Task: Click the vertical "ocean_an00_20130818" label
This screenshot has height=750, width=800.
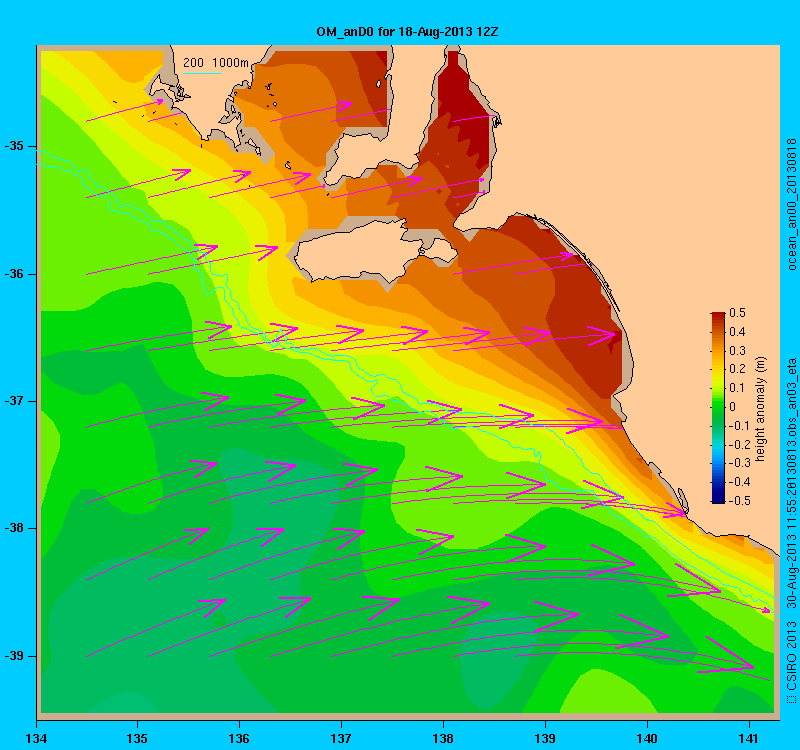Action: (x=791, y=204)
